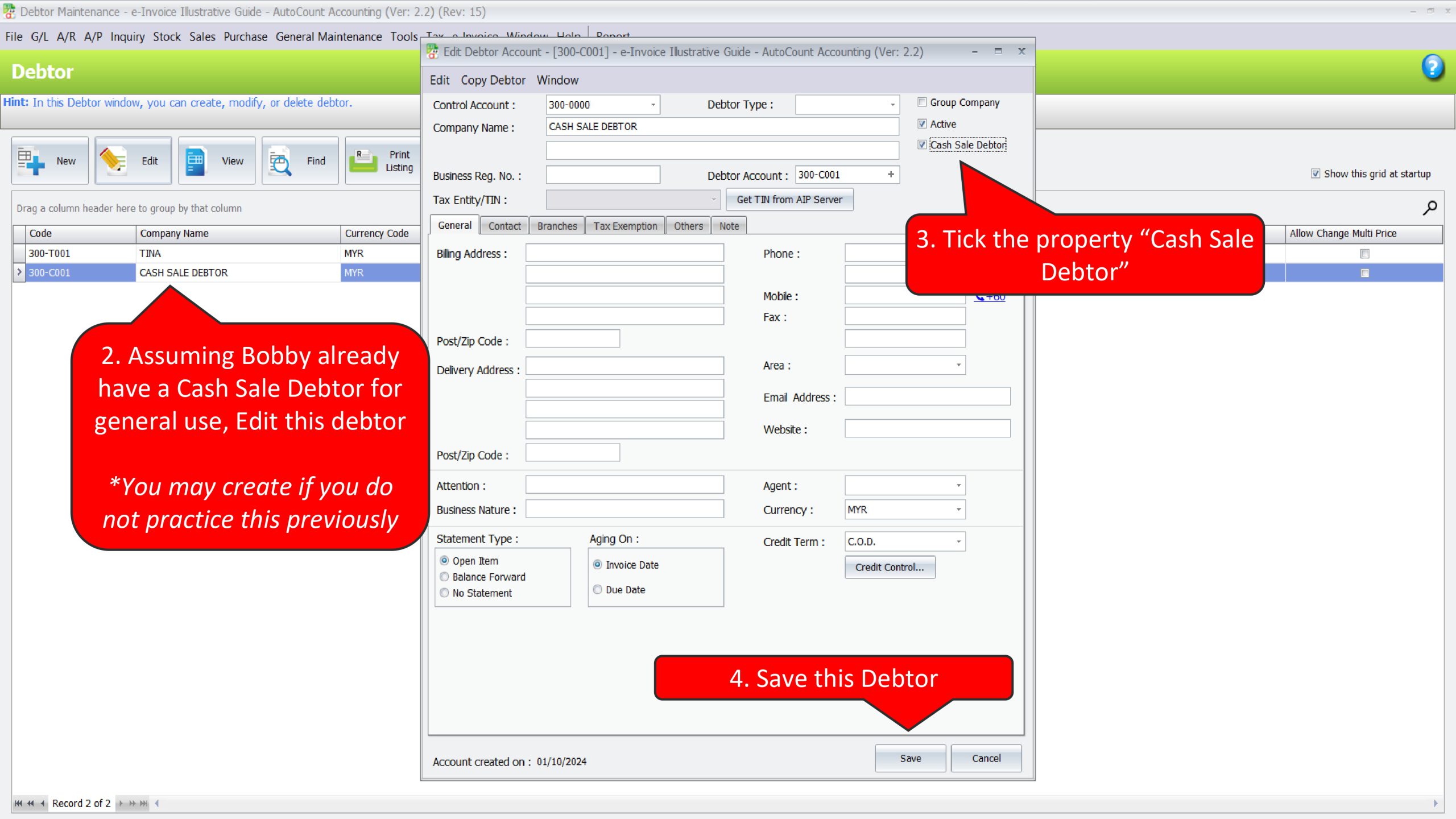The width and height of the screenshot is (1456, 819).
Task: Select the Open Item statement type
Action: click(x=444, y=561)
